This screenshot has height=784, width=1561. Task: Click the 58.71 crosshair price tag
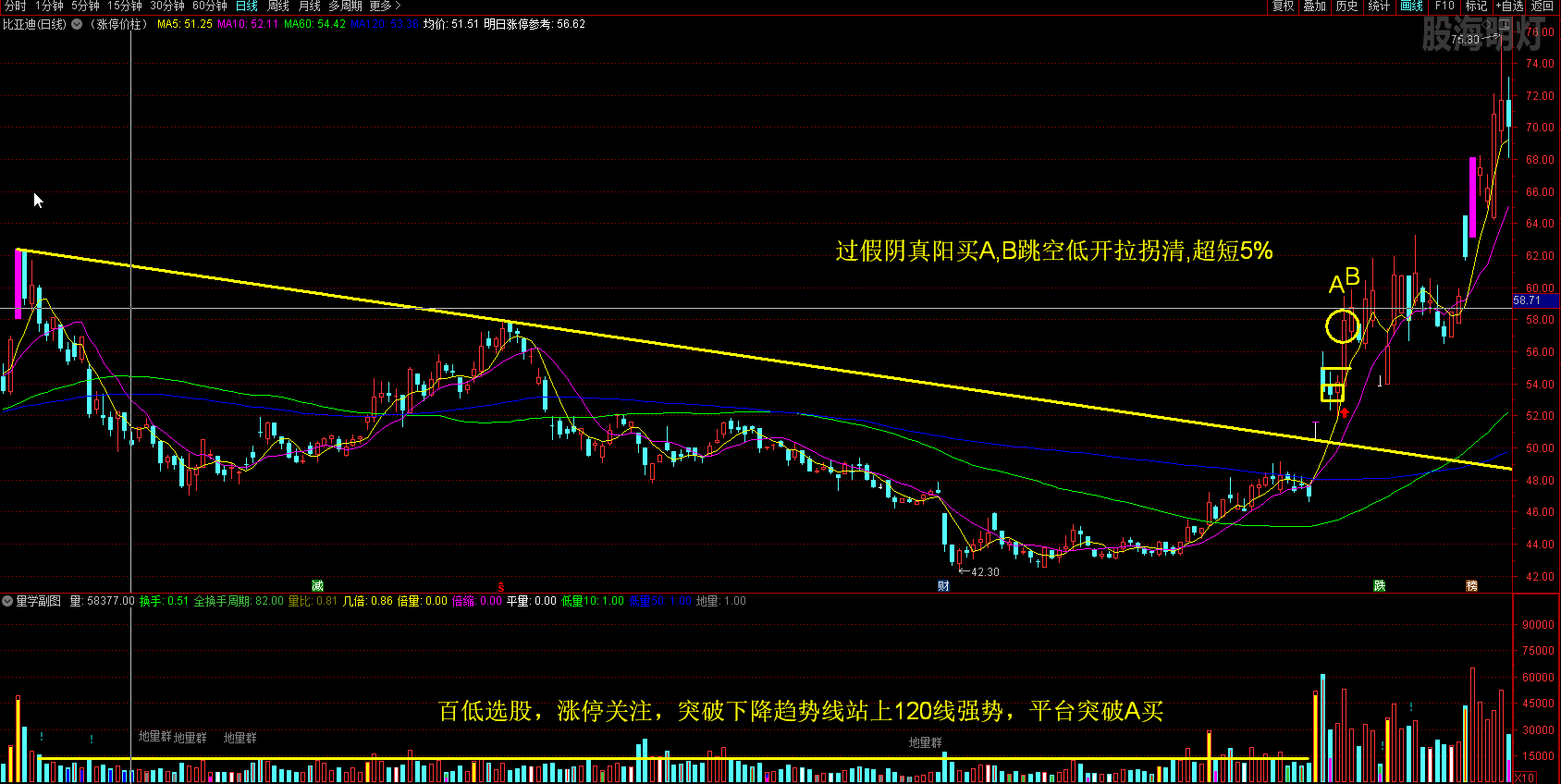tap(1535, 300)
